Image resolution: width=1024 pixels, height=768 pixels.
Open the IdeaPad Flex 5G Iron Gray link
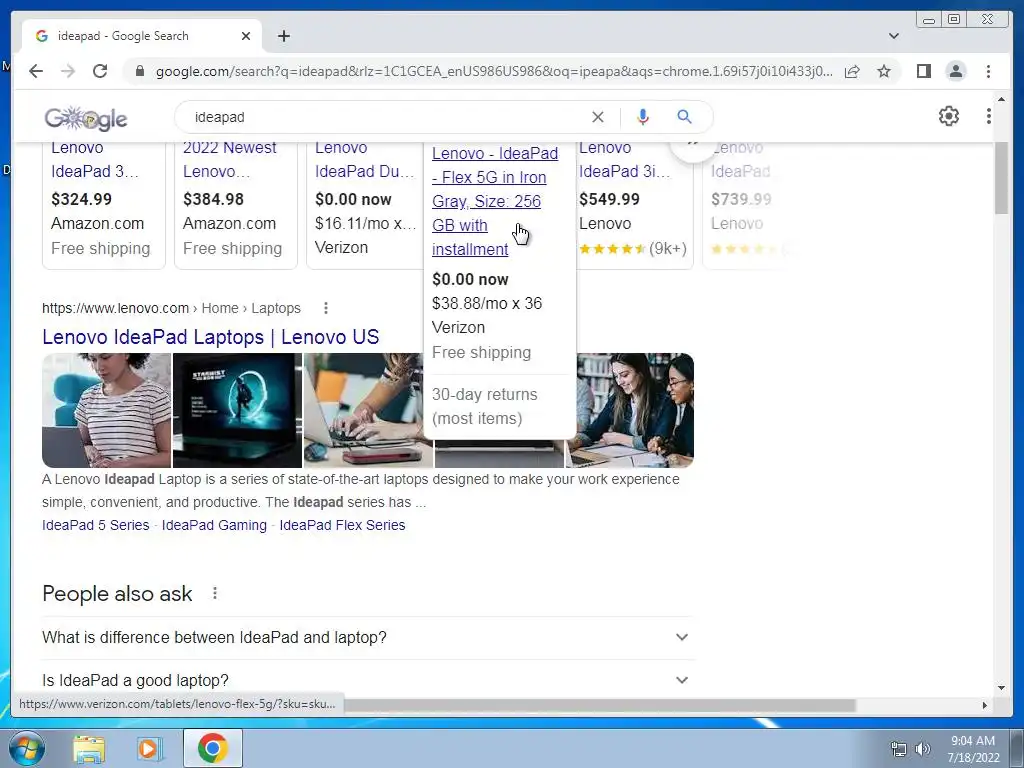click(x=494, y=201)
